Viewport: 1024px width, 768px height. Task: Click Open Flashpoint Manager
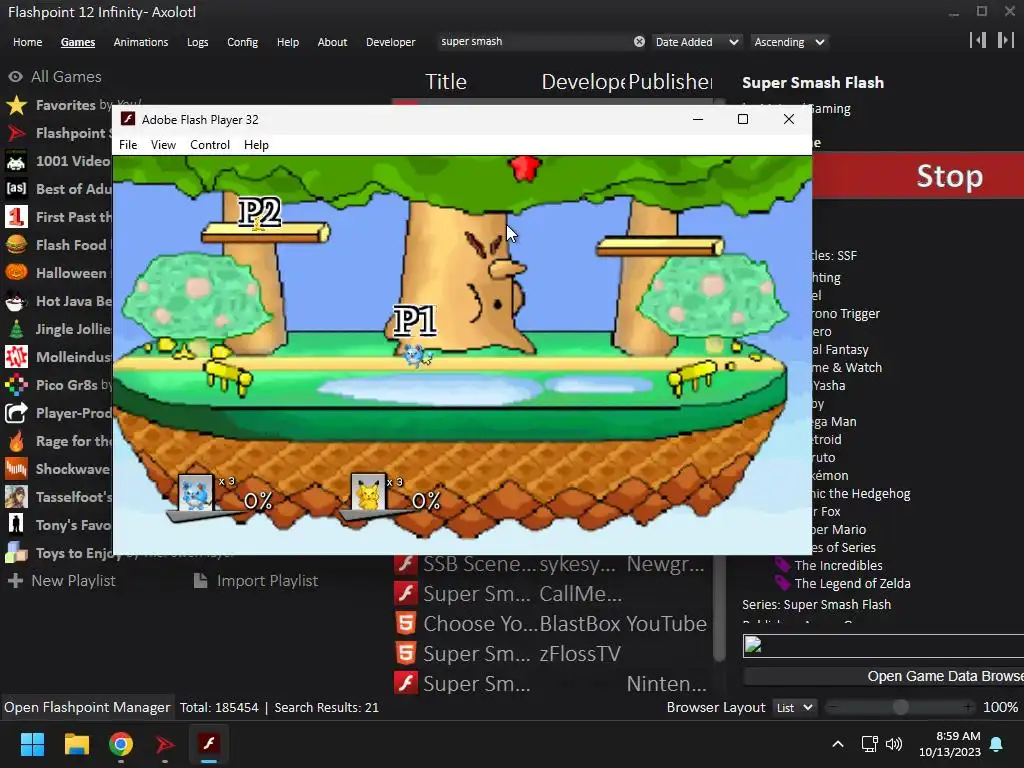[x=87, y=707]
